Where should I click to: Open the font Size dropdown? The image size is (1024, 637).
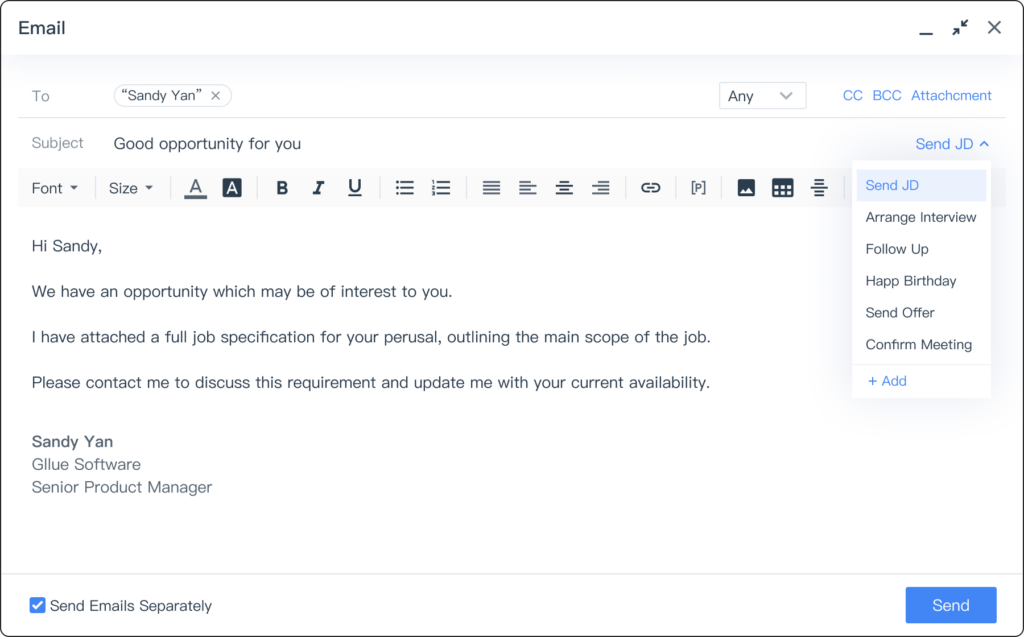click(131, 187)
